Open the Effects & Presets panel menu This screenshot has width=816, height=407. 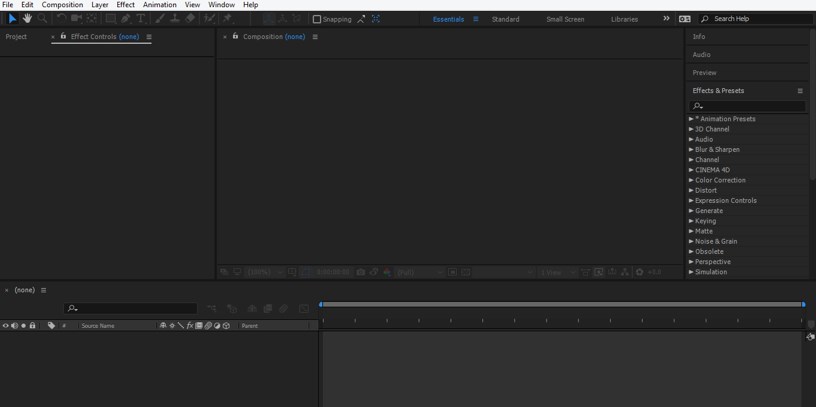[800, 91]
